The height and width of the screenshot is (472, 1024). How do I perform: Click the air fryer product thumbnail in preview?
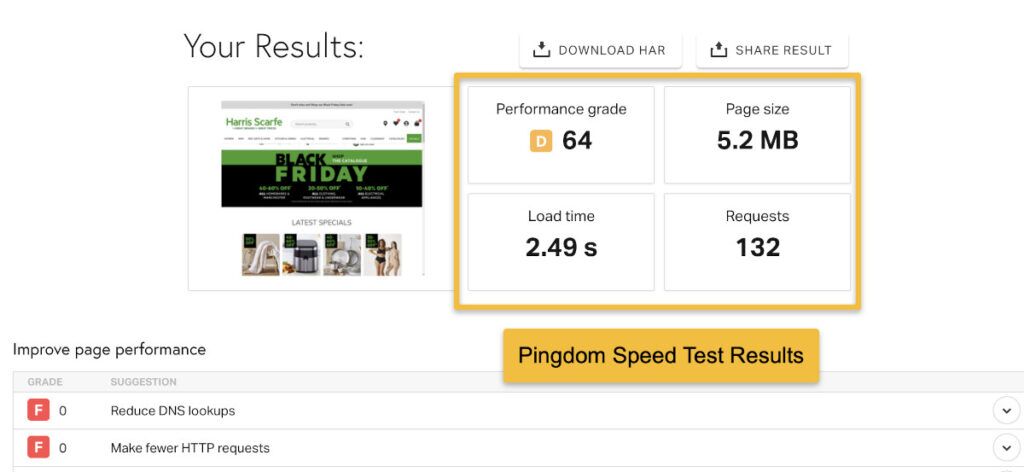tap(301, 255)
